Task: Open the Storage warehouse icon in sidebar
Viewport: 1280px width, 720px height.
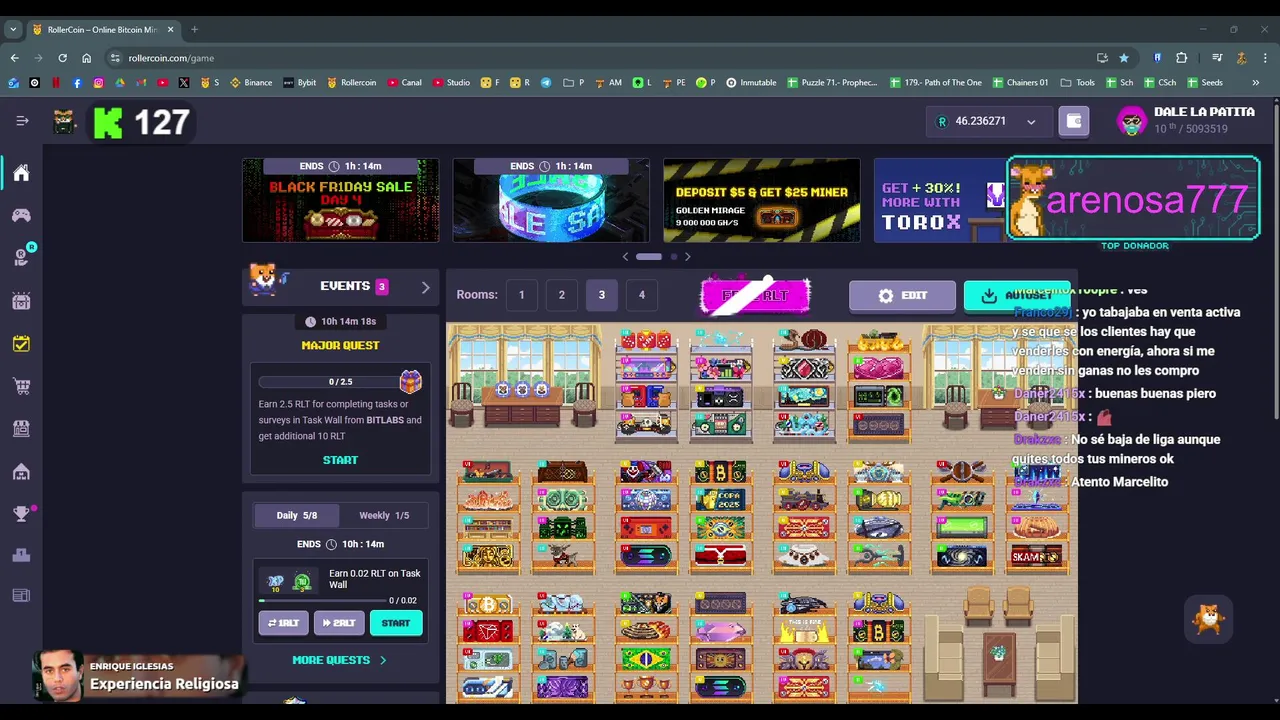Action: pyautogui.click(x=21, y=471)
